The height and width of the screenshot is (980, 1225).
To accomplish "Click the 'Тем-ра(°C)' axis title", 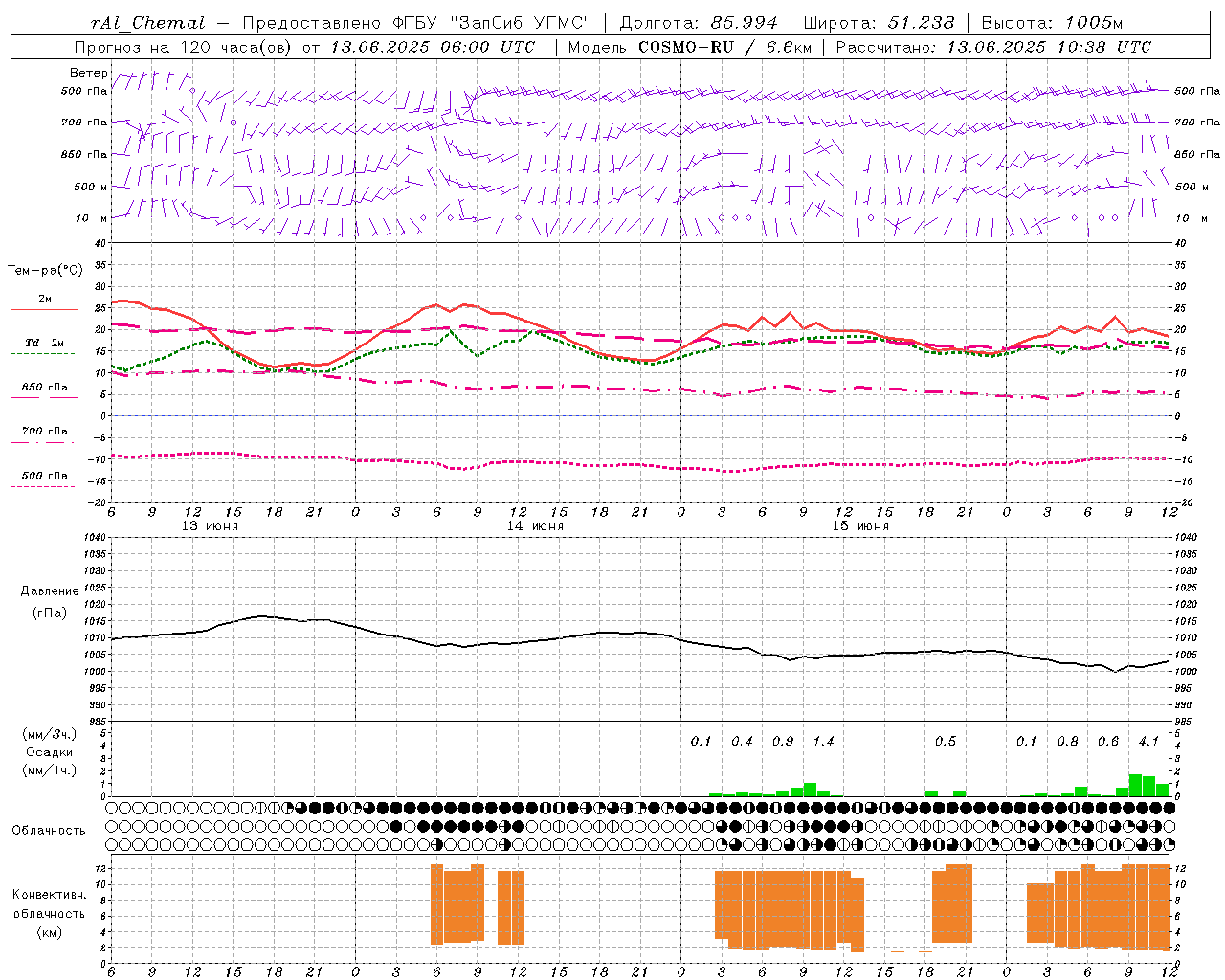I will 45,271.
